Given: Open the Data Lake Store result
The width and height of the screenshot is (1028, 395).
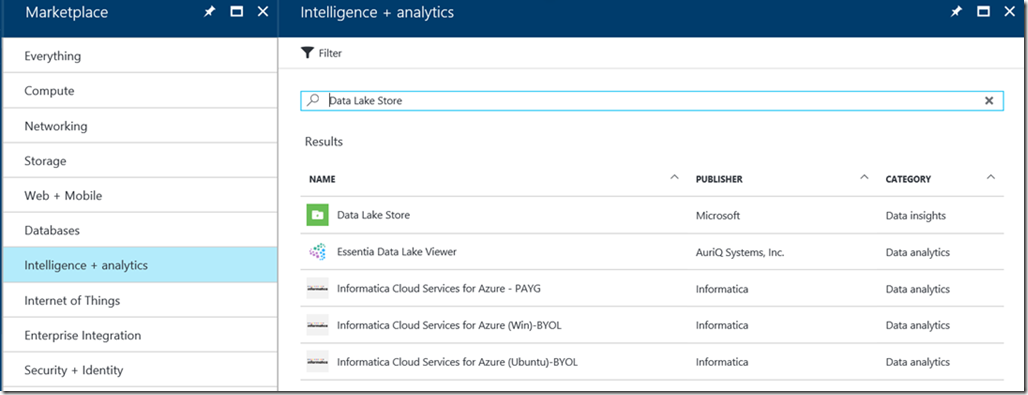Looking at the screenshot, I should 373,215.
